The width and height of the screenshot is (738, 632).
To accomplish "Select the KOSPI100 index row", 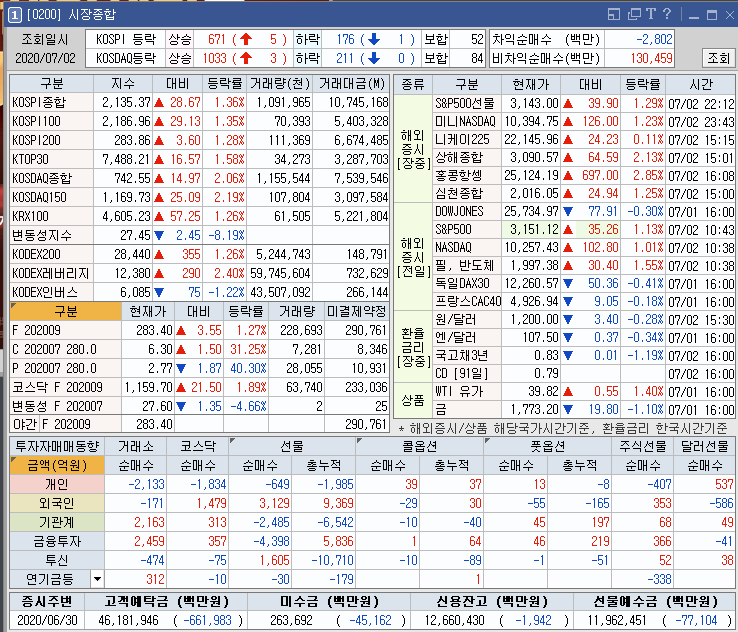I will 200,121.
